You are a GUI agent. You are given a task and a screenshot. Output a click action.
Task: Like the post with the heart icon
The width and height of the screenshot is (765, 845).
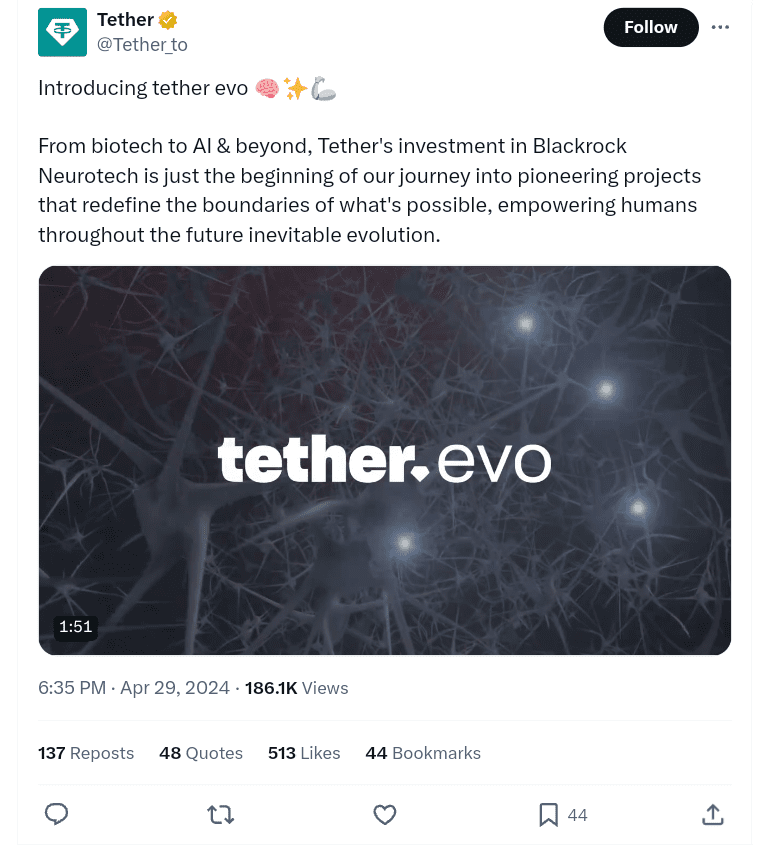click(x=385, y=814)
